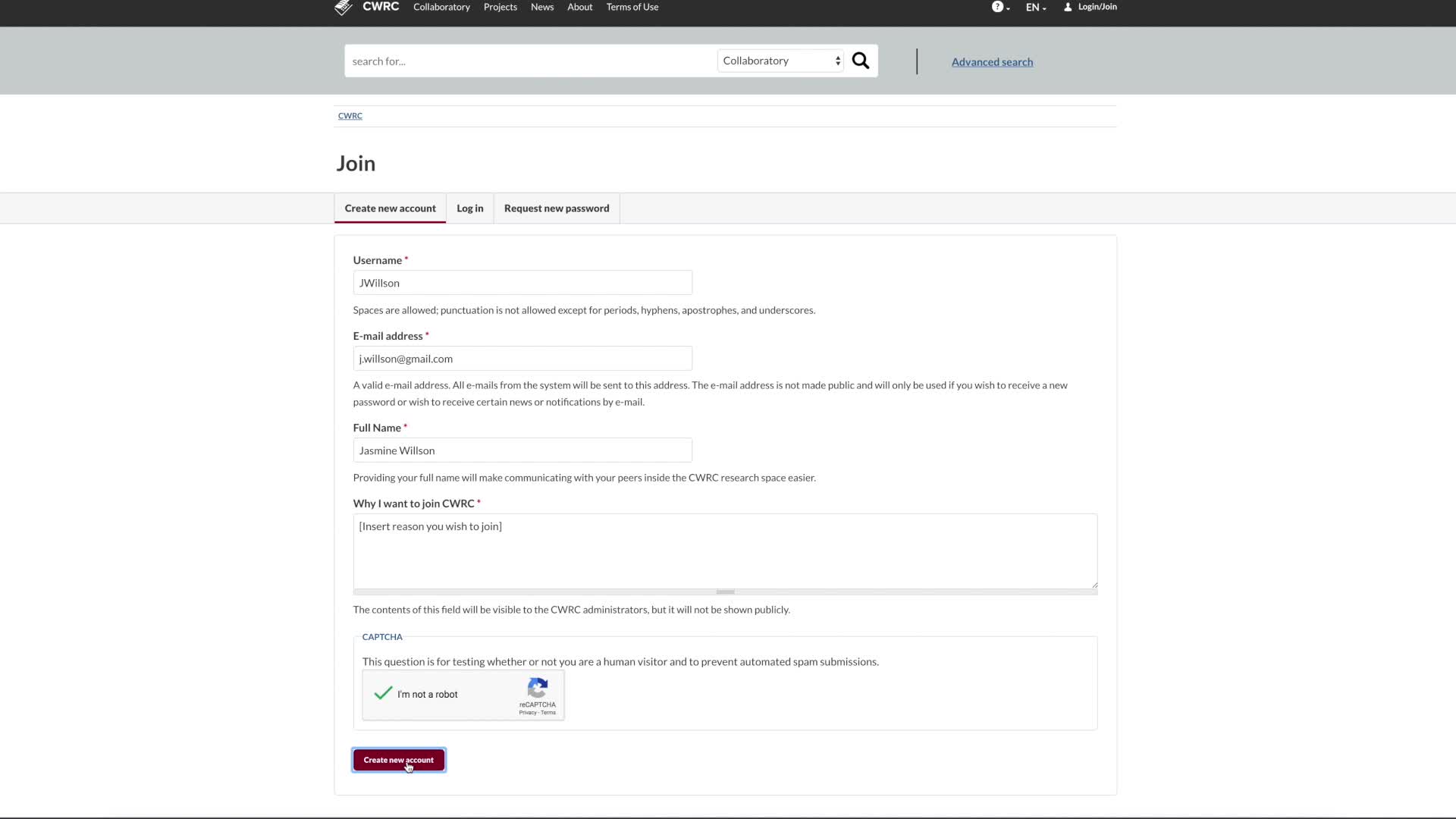Focus the search for... field
The image size is (1456, 819).
pyautogui.click(x=531, y=61)
